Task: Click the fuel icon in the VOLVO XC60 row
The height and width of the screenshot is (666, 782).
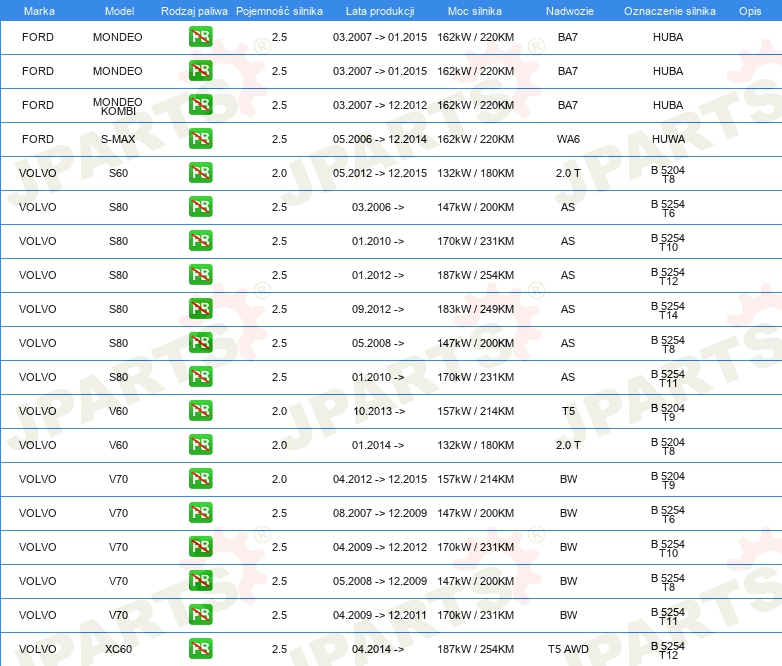Action: tap(200, 649)
